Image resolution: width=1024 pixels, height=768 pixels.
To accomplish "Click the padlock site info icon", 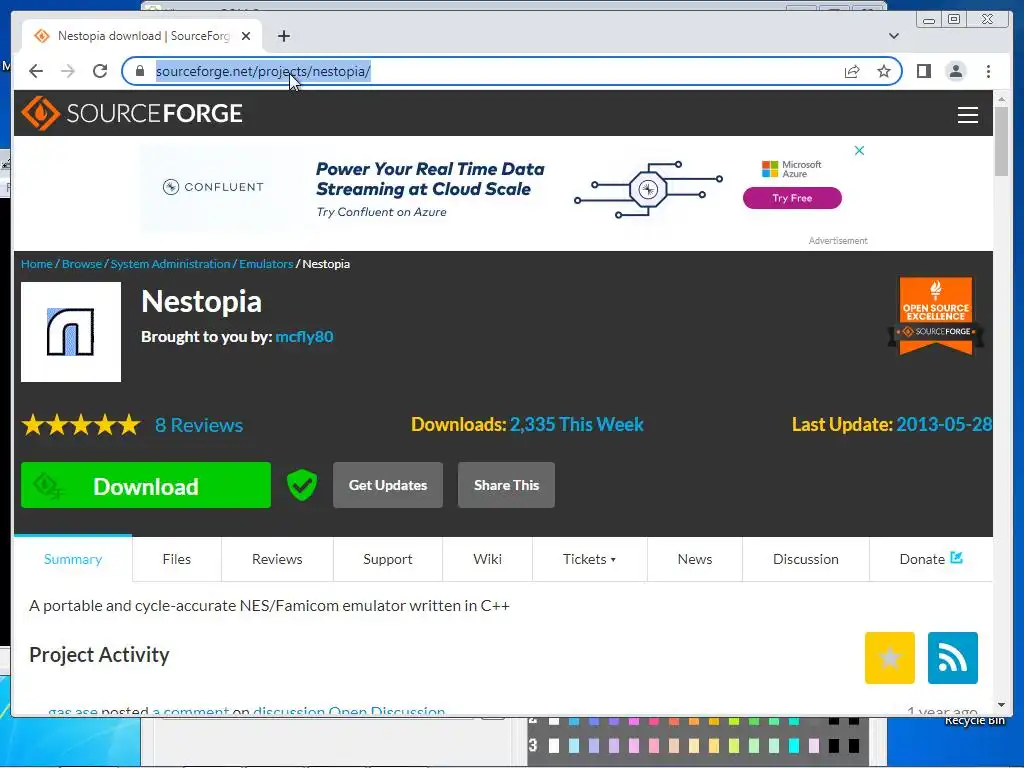I will click(140, 71).
